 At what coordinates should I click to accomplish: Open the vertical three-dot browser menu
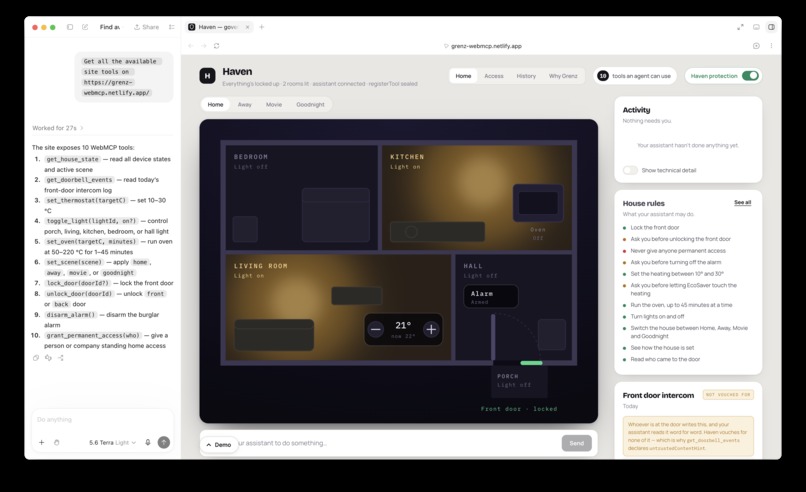click(x=771, y=46)
